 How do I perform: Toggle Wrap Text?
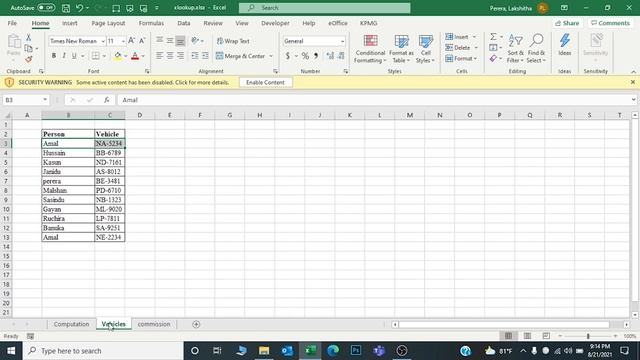(233, 41)
